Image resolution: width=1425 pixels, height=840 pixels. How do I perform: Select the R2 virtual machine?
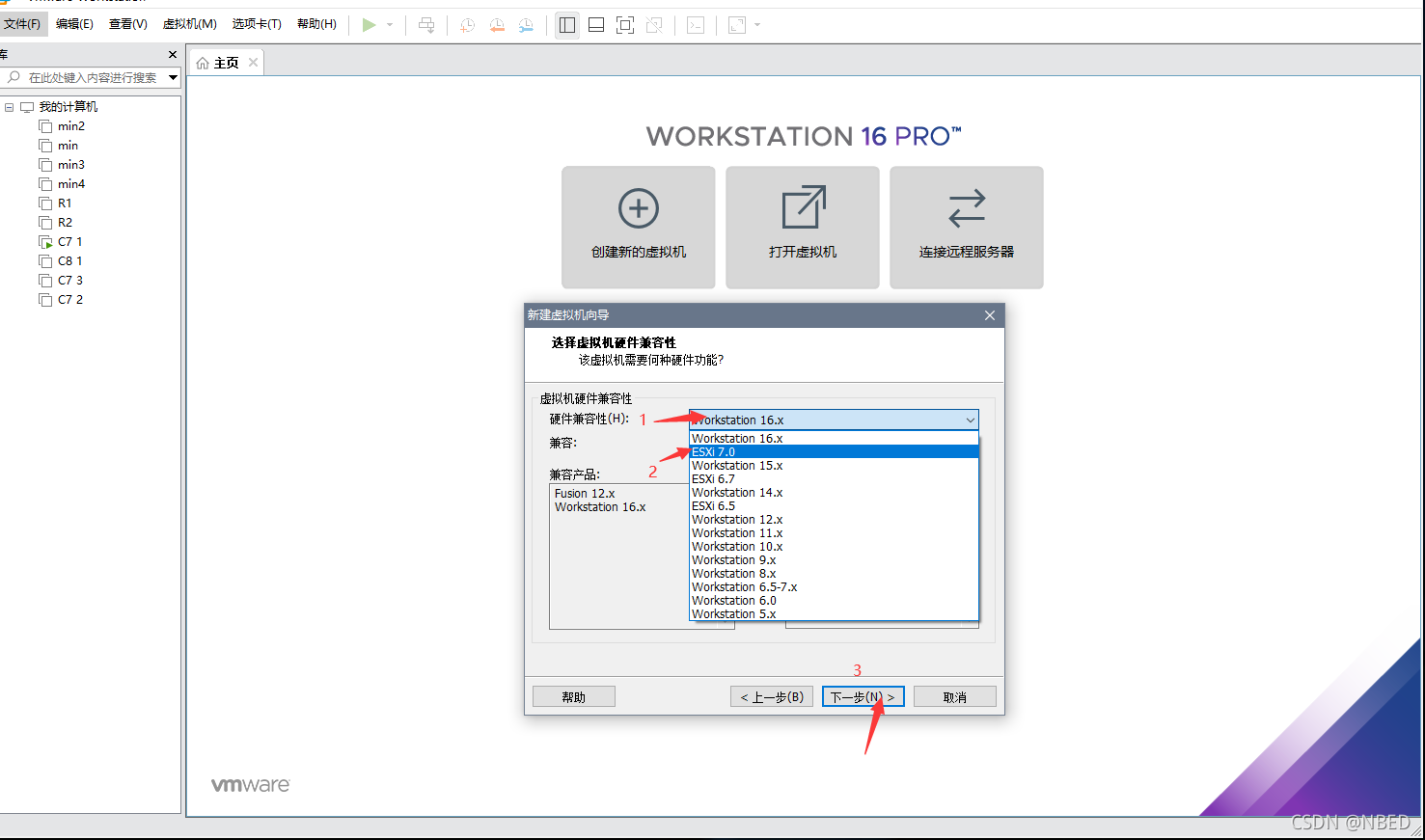point(65,223)
